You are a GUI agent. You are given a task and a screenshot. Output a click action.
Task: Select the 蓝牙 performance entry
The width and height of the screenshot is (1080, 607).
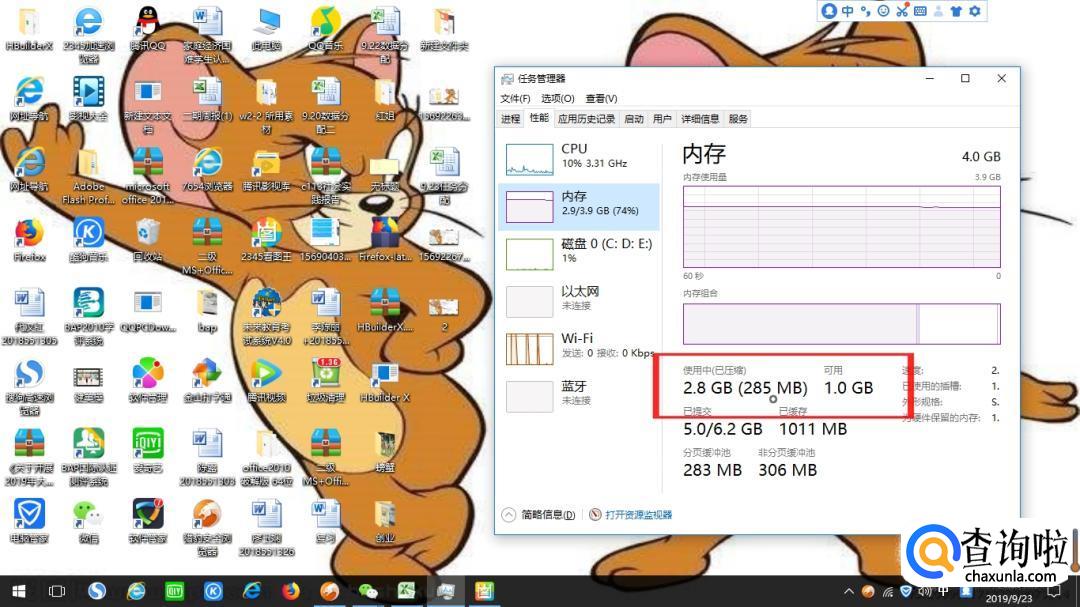pos(579,395)
